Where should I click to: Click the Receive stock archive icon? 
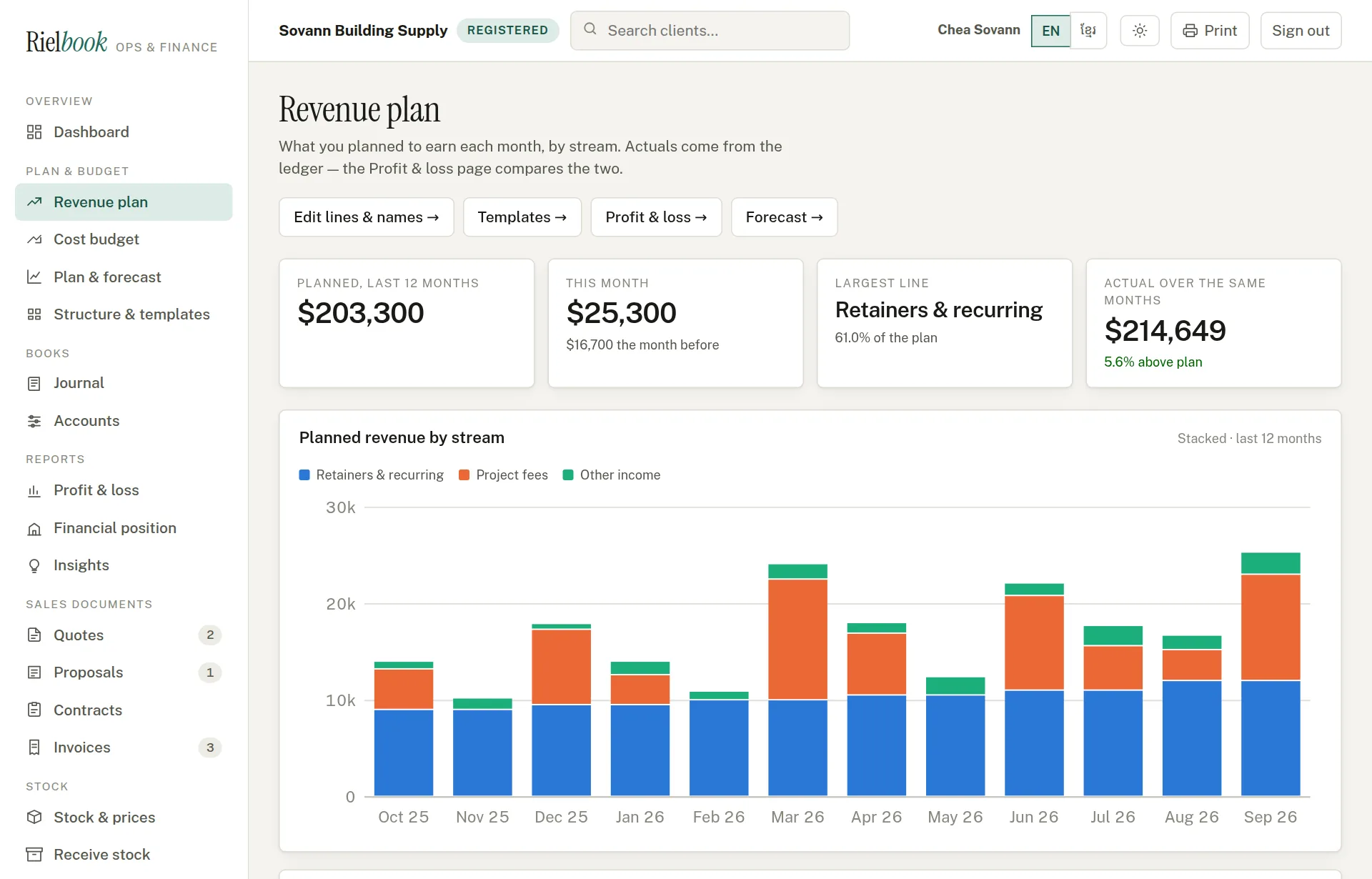pos(34,855)
